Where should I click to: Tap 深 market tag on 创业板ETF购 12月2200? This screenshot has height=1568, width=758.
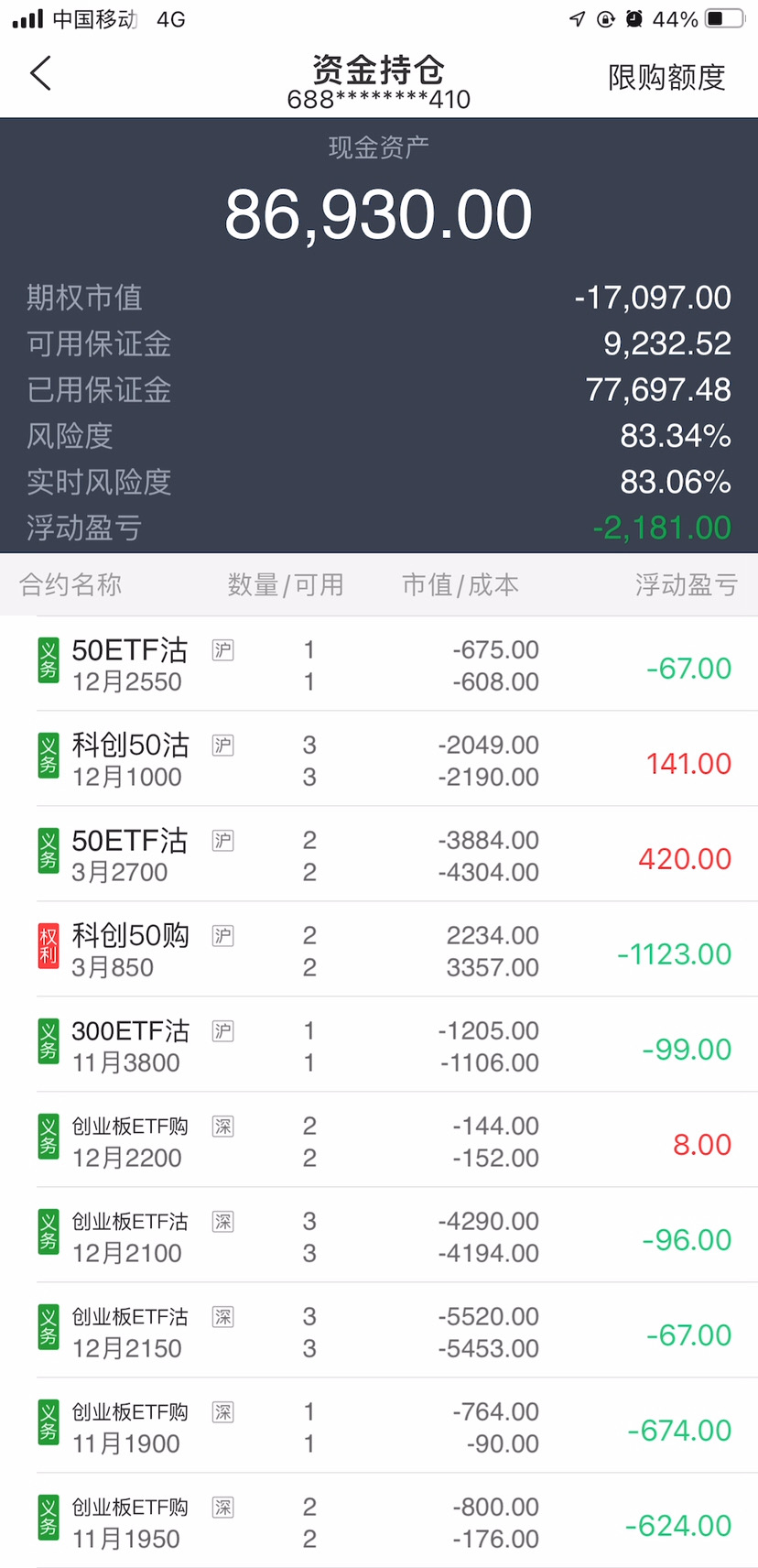(222, 1127)
